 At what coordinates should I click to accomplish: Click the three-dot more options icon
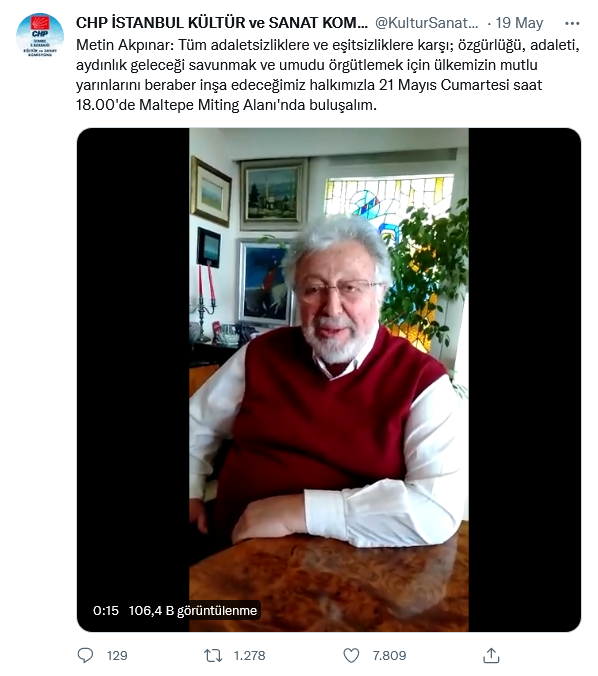(572, 23)
